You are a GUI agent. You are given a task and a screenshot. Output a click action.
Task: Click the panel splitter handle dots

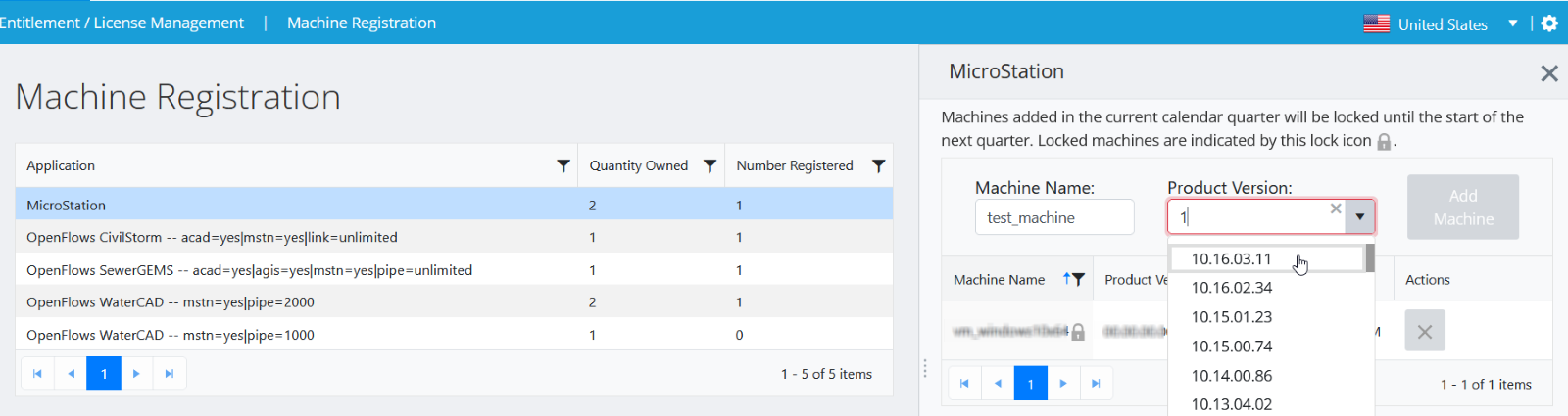924,368
